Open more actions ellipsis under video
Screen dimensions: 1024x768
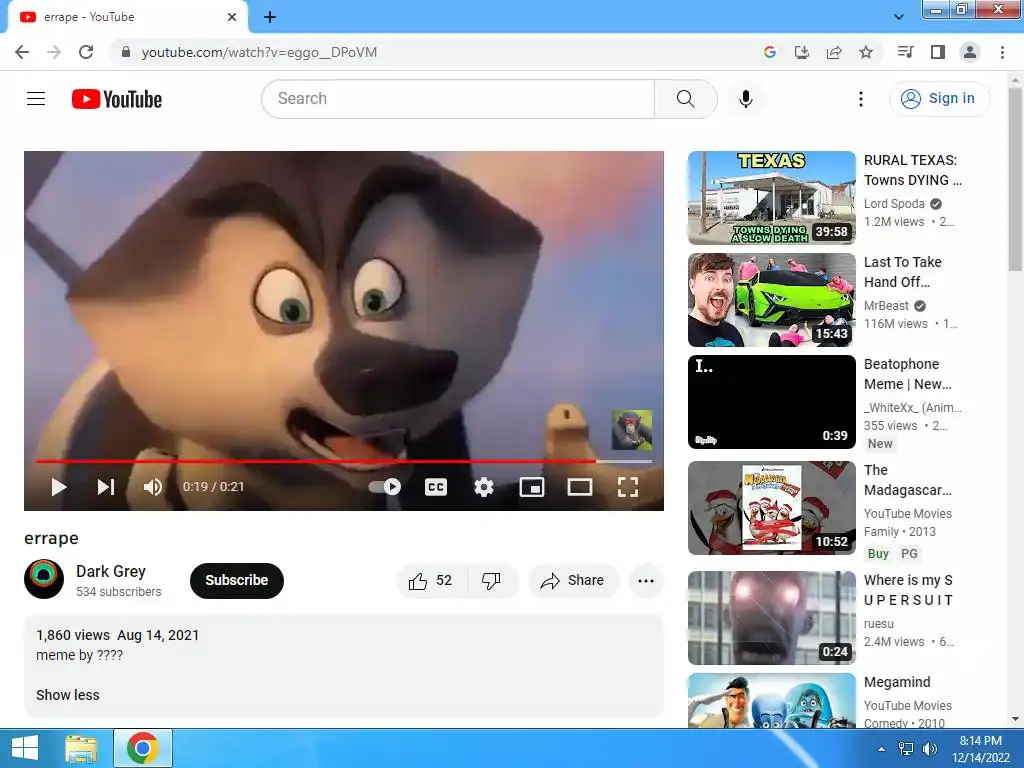646,581
